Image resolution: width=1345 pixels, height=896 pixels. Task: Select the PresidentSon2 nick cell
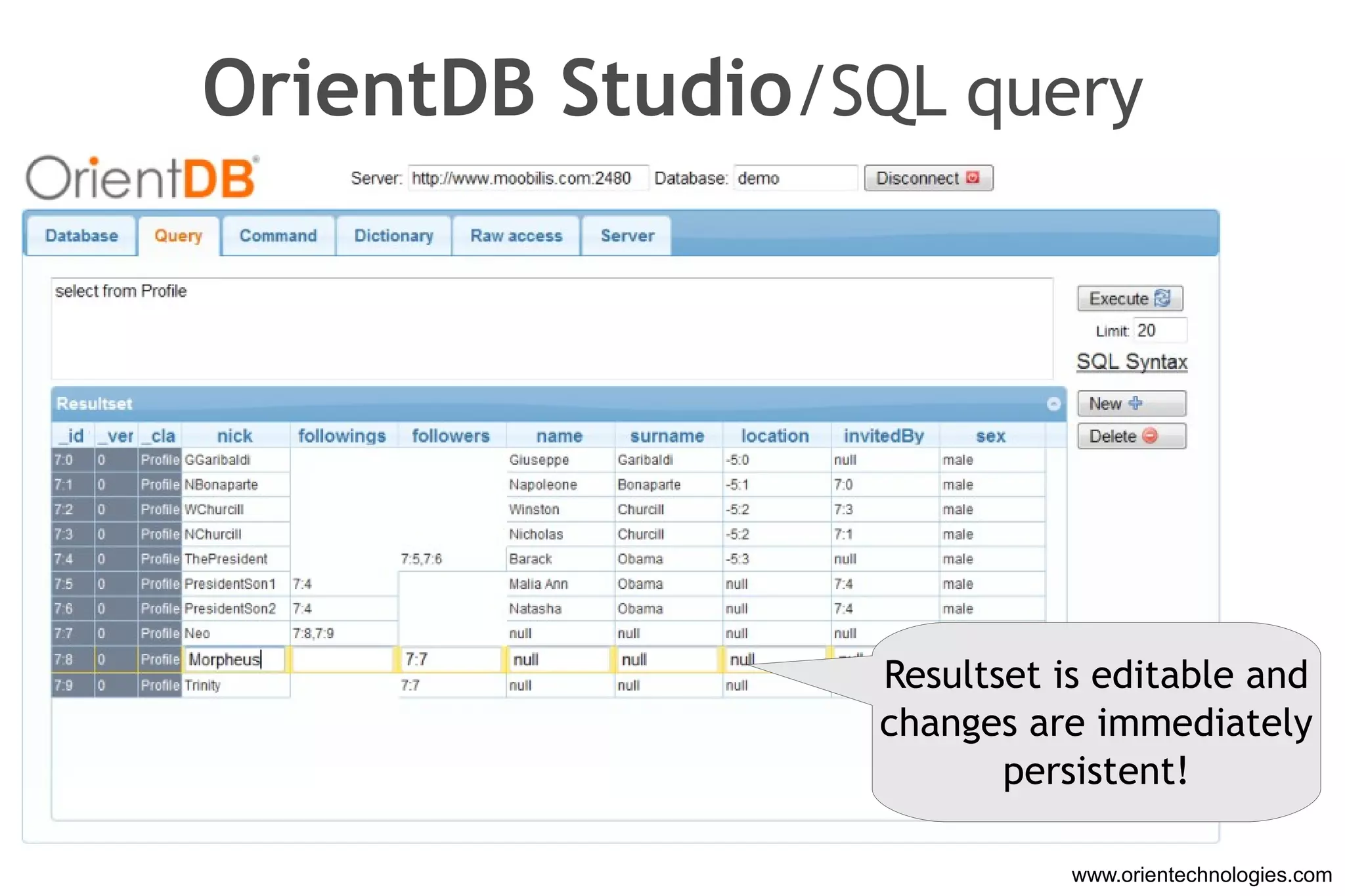235,608
